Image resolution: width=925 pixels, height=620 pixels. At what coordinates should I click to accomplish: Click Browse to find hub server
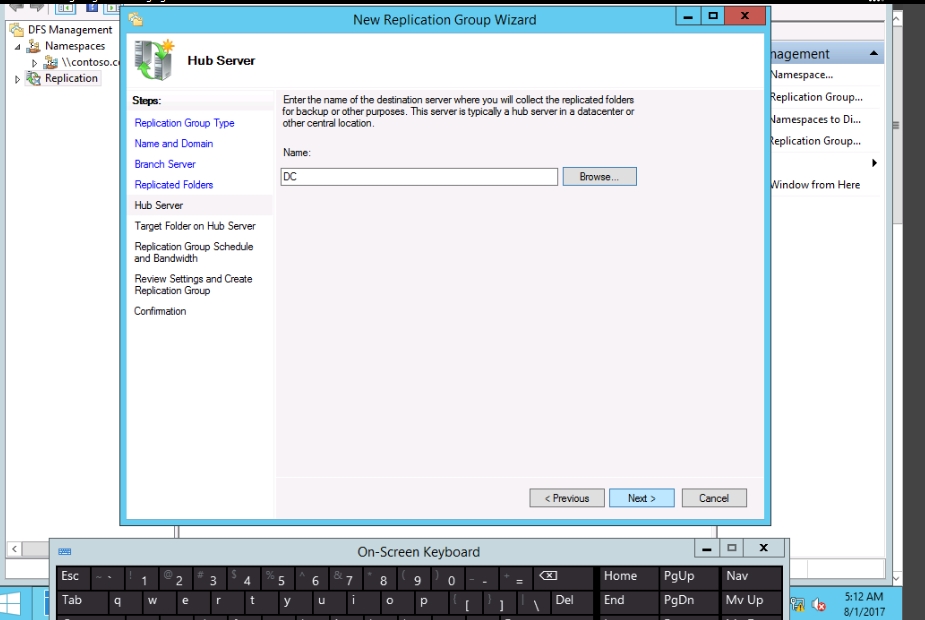pyautogui.click(x=599, y=177)
